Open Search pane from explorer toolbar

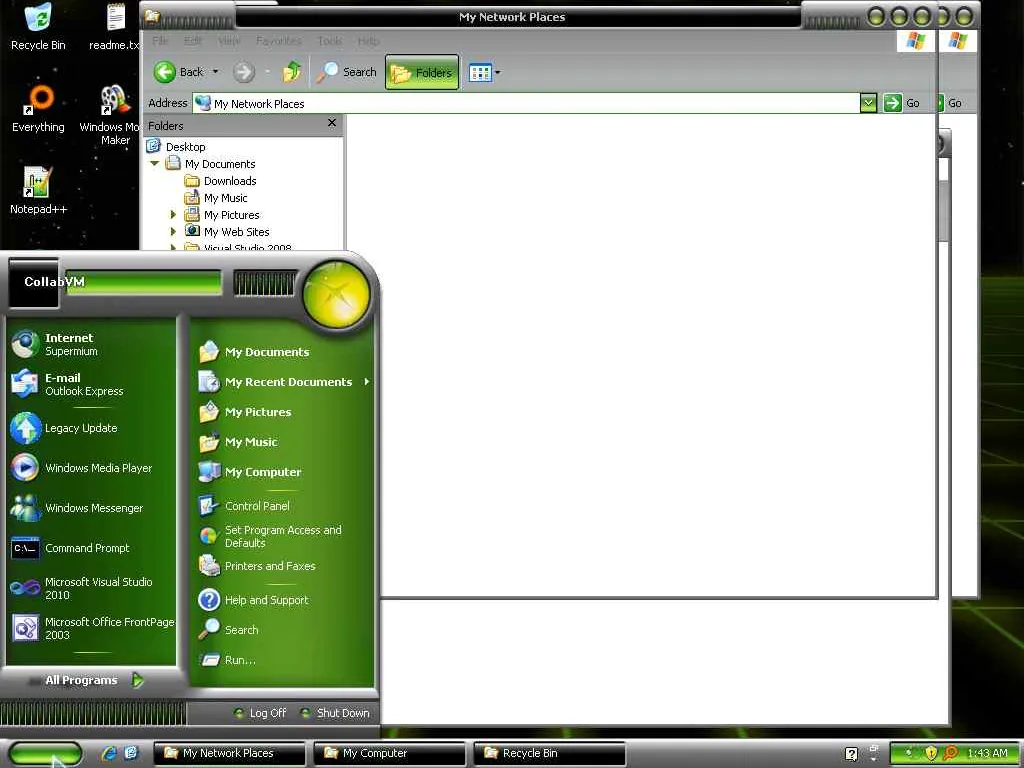(x=346, y=72)
